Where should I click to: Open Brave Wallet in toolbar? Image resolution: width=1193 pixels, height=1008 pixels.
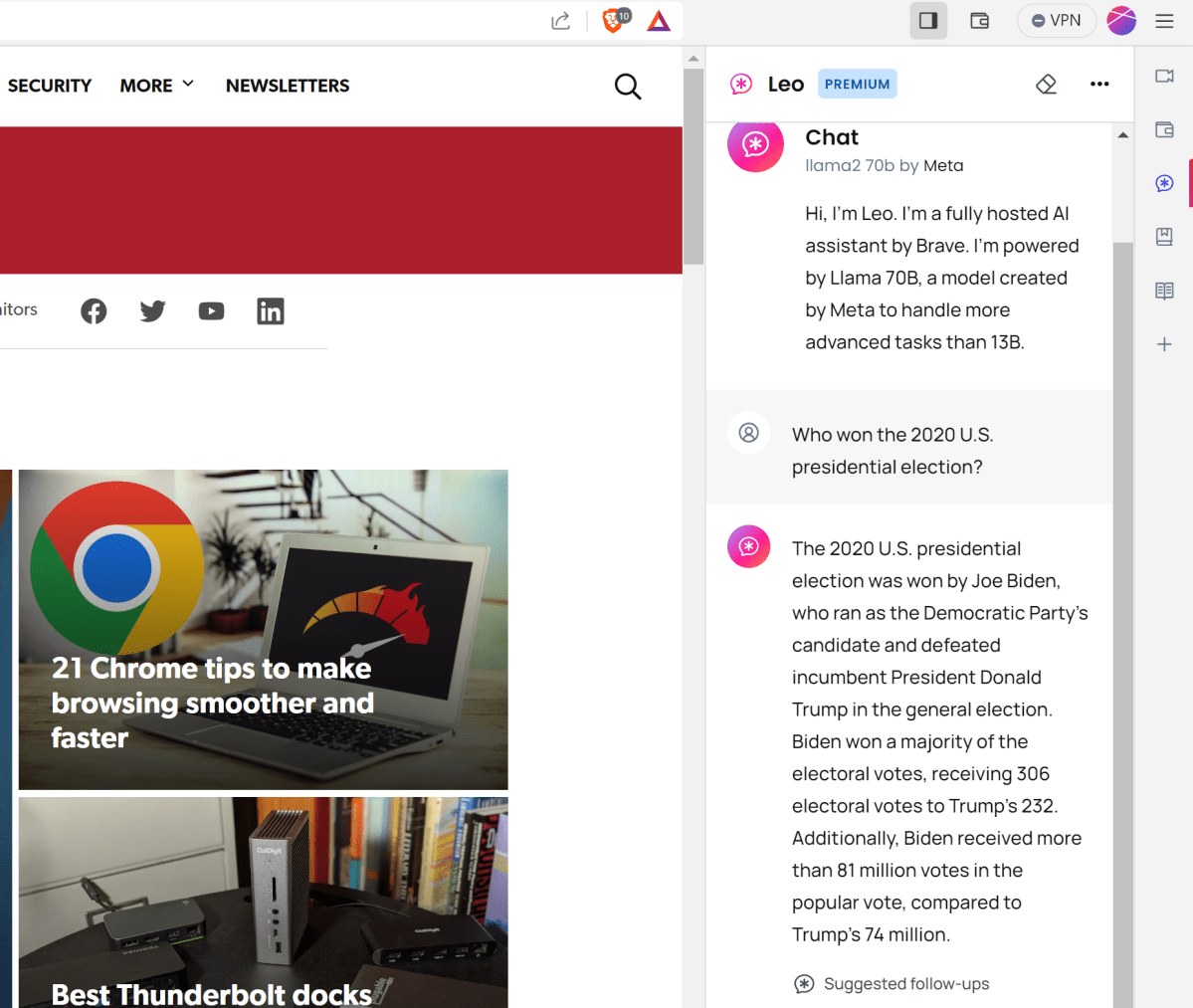coord(979,21)
